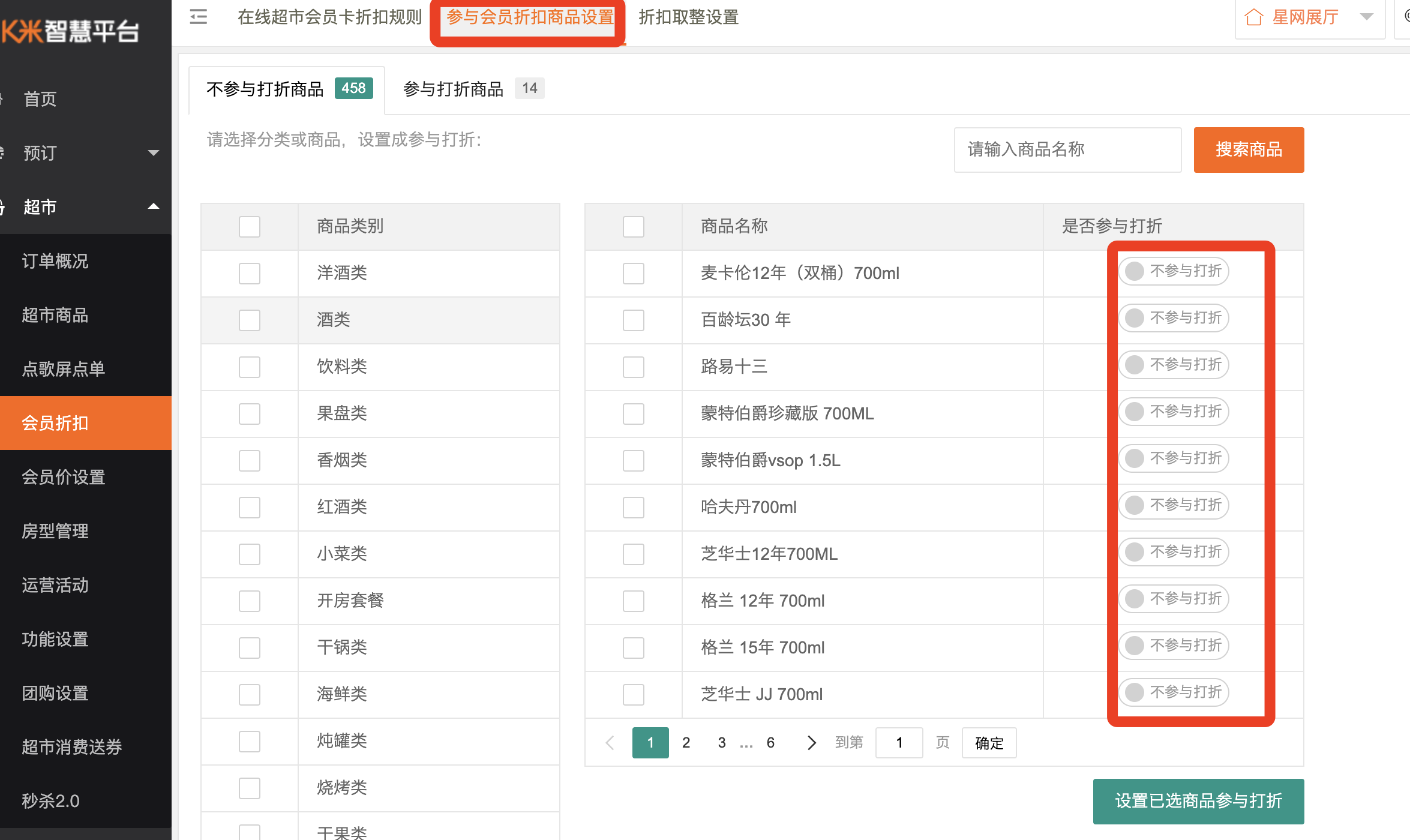Open 秒杀2.0 in the sidebar
1410x840 pixels.
click(86, 801)
